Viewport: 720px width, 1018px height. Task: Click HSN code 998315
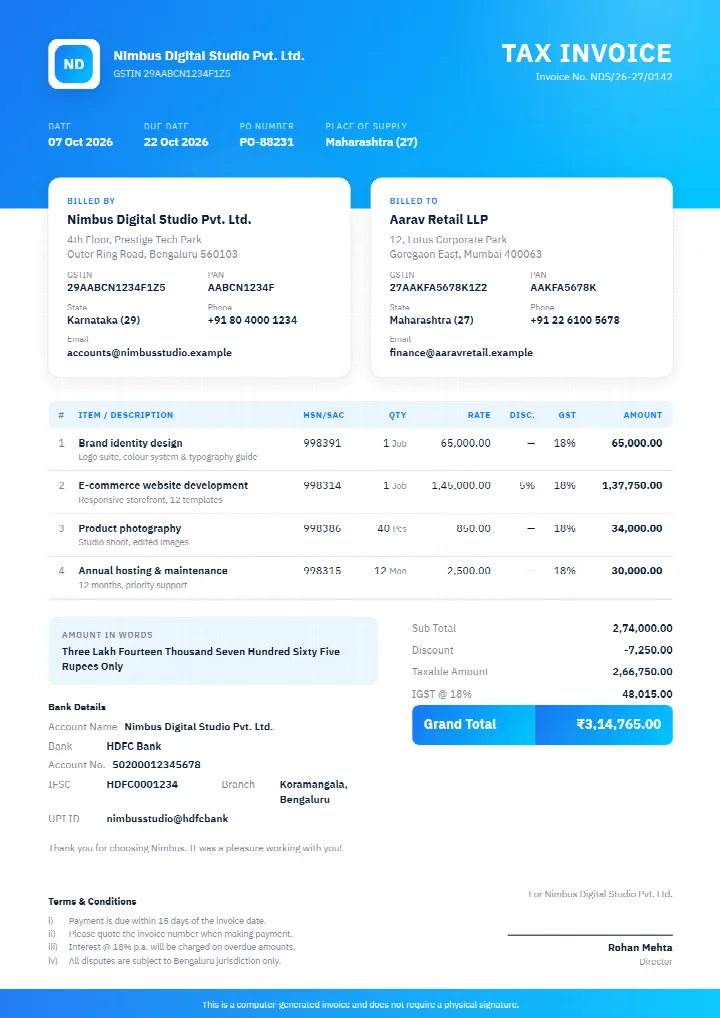point(322,571)
